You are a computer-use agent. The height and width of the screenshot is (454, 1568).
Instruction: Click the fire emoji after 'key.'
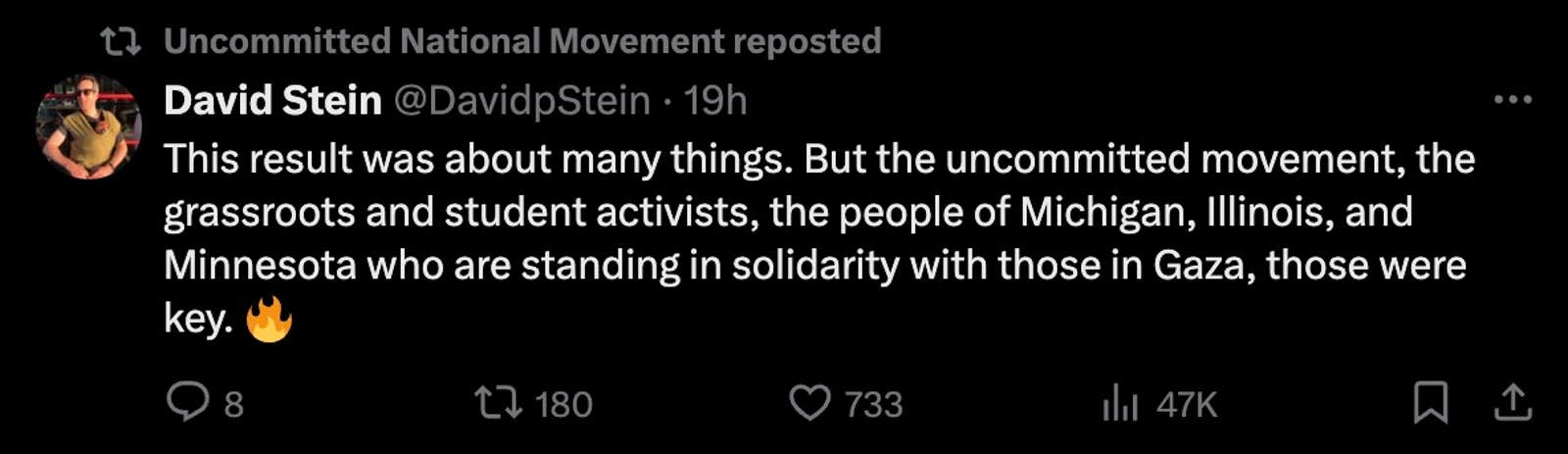269,319
